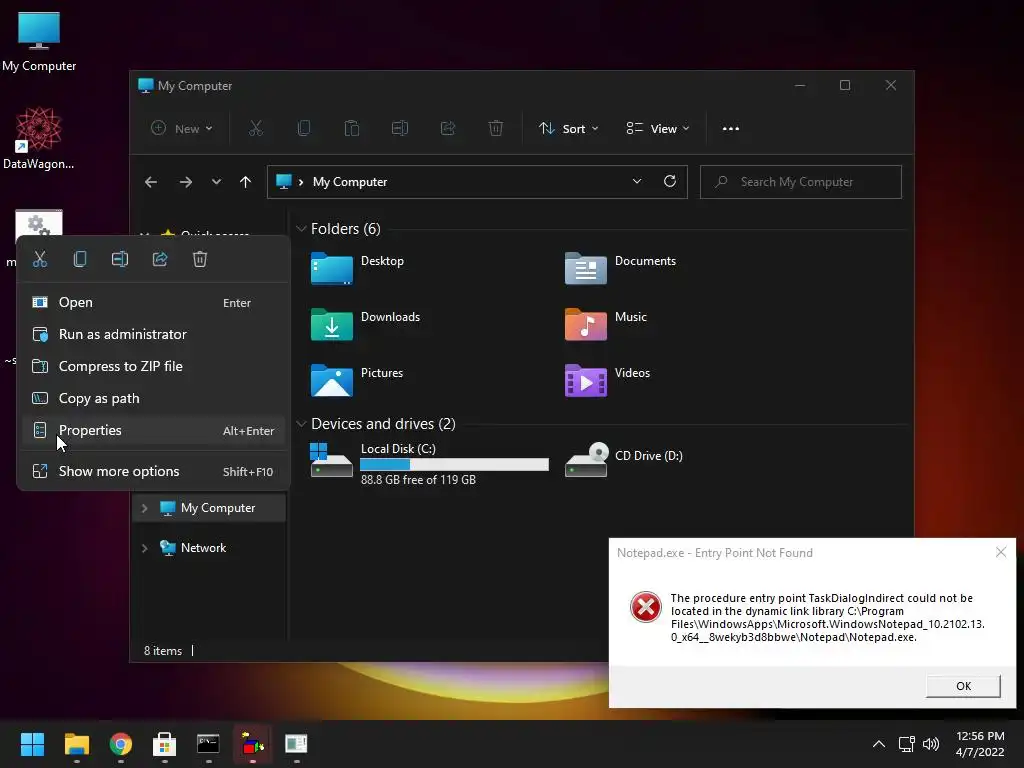This screenshot has width=1024, height=768.
Task: Open Microsoft Store from the taskbar
Action: [x=165, y=744]
